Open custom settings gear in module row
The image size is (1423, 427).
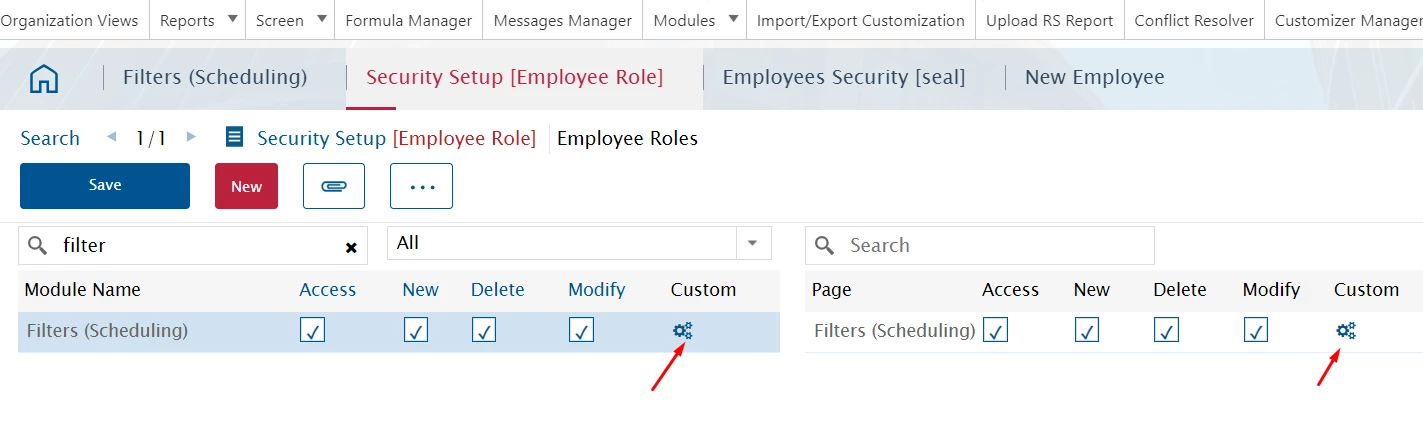tap(683, 331)
